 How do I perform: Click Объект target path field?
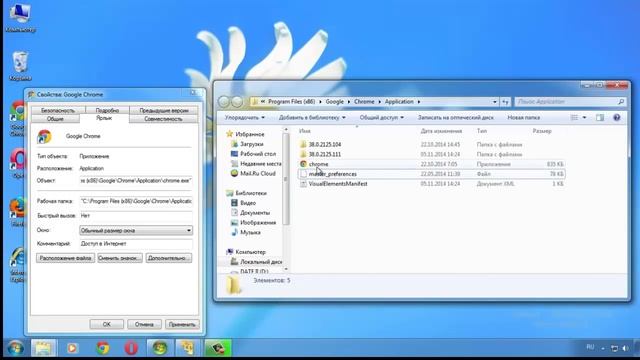pyautogui.click(x=136, y=180)
